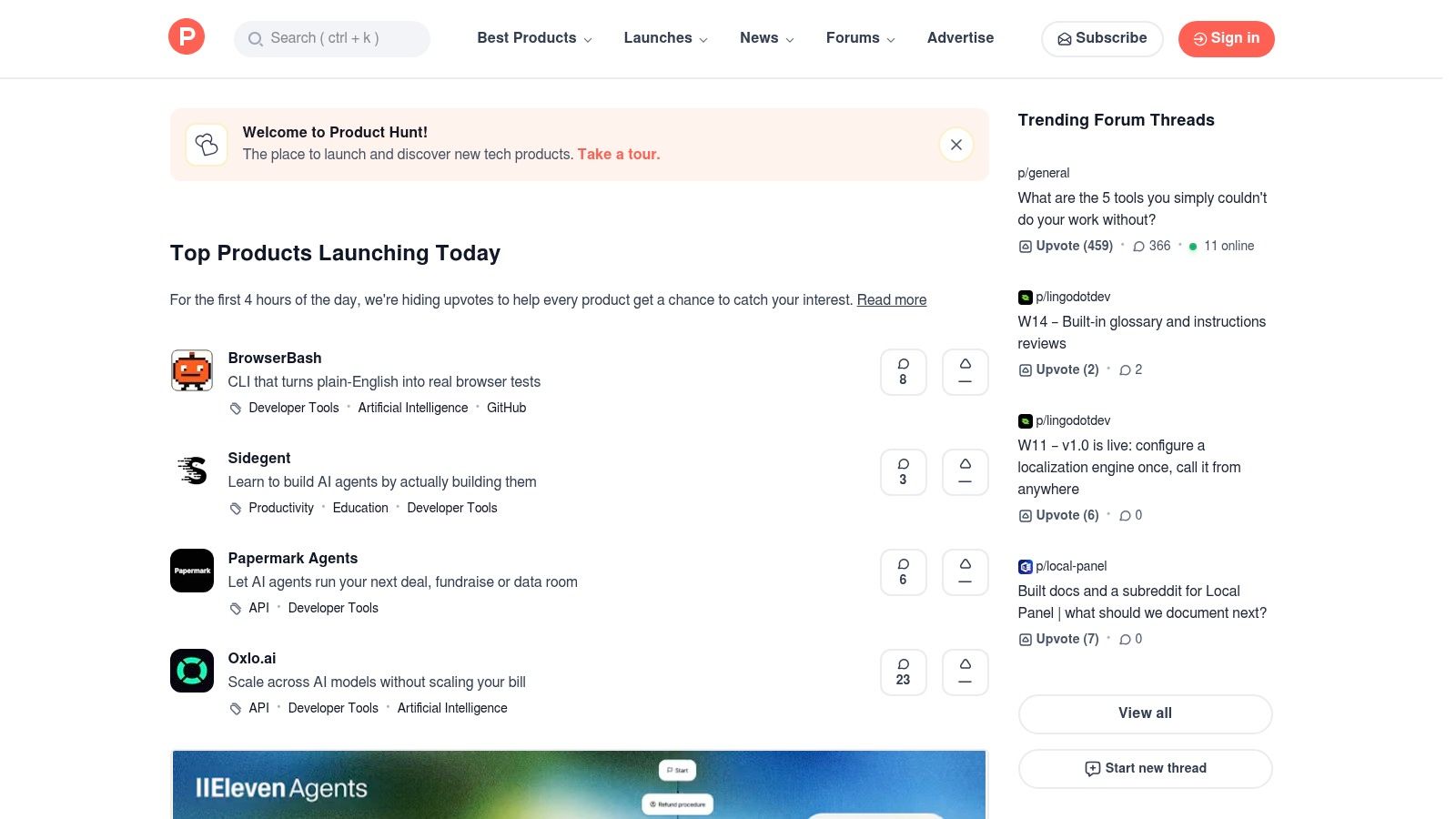The image size is (1456, 819).
Task: Upvote the W11 v1.0 thread (6)
Action: 1058,515
